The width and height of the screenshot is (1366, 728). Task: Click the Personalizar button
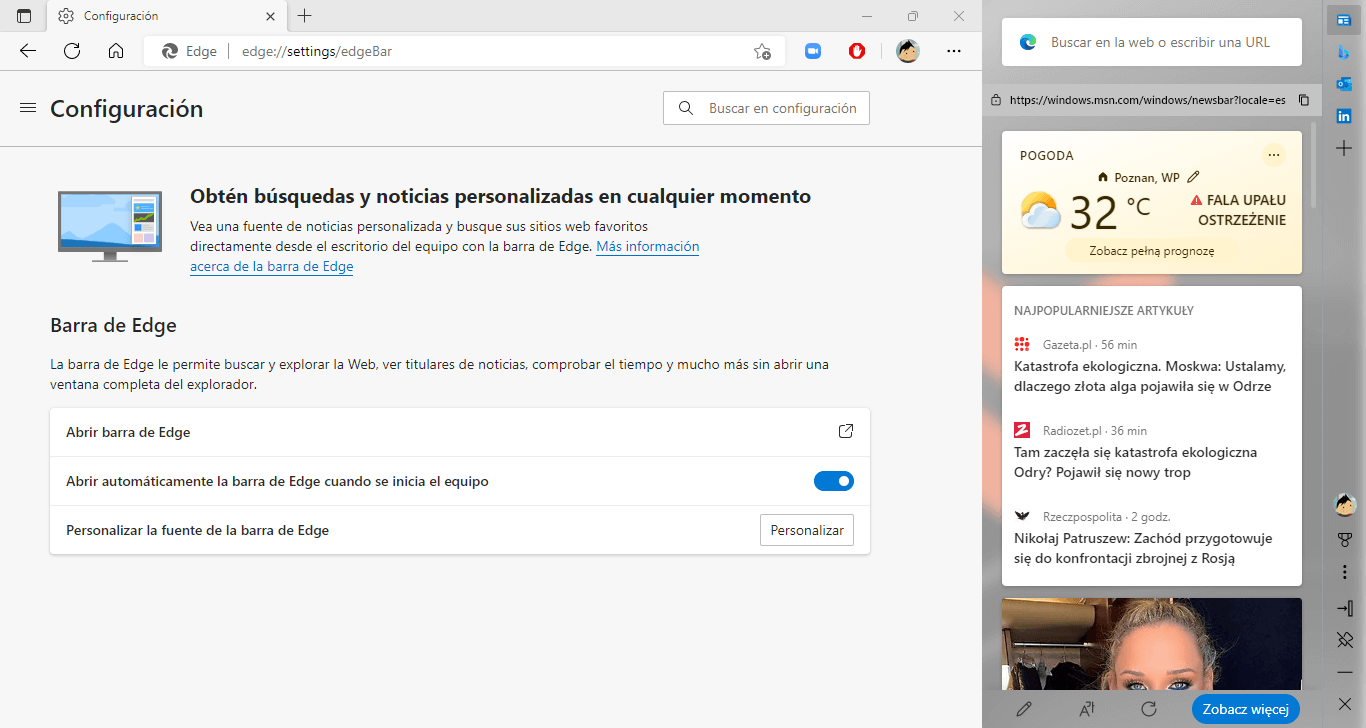tap(807, 530)
